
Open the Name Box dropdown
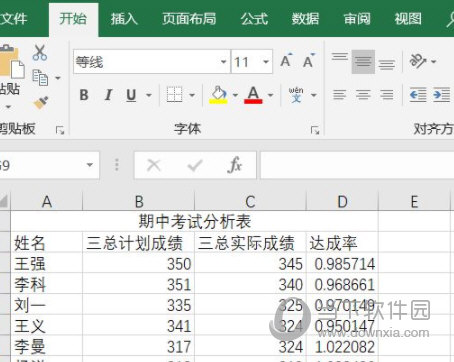pos(90,165)
